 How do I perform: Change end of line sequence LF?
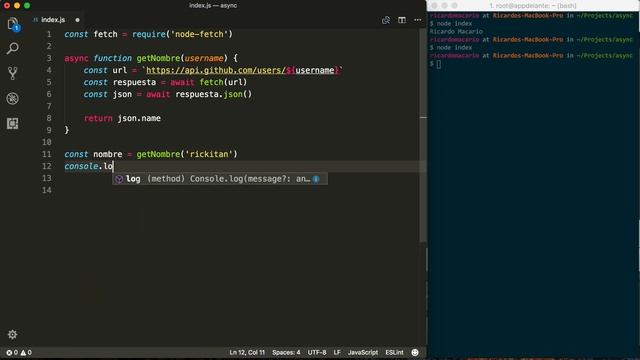click(337, 352)
